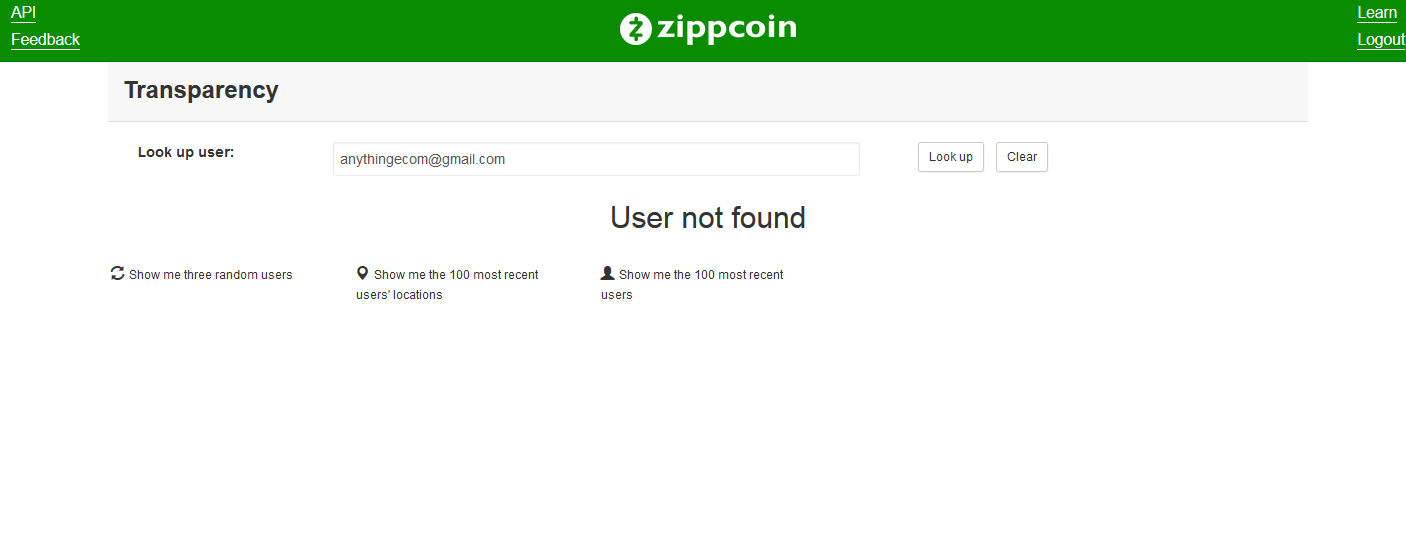Viewport: 1406px width, 555px height.
Task: Click the map marker location icon
Action: click(x=362, y=273)
